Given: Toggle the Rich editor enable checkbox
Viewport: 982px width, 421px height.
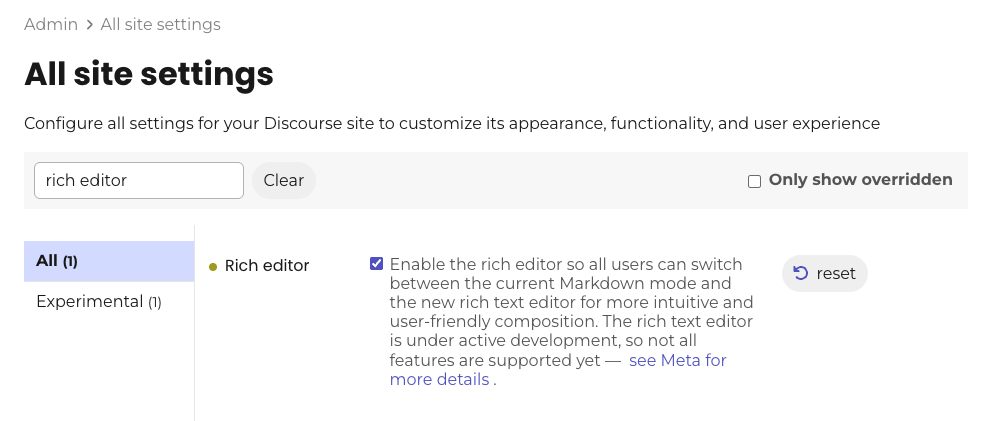Looking at the screenshot, I should pos(376,264).
